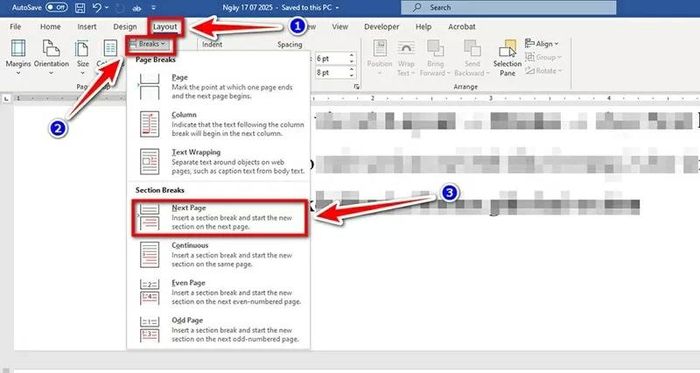Switch to the Layout tab
The image size is (700, 373).
coord(165,27)
